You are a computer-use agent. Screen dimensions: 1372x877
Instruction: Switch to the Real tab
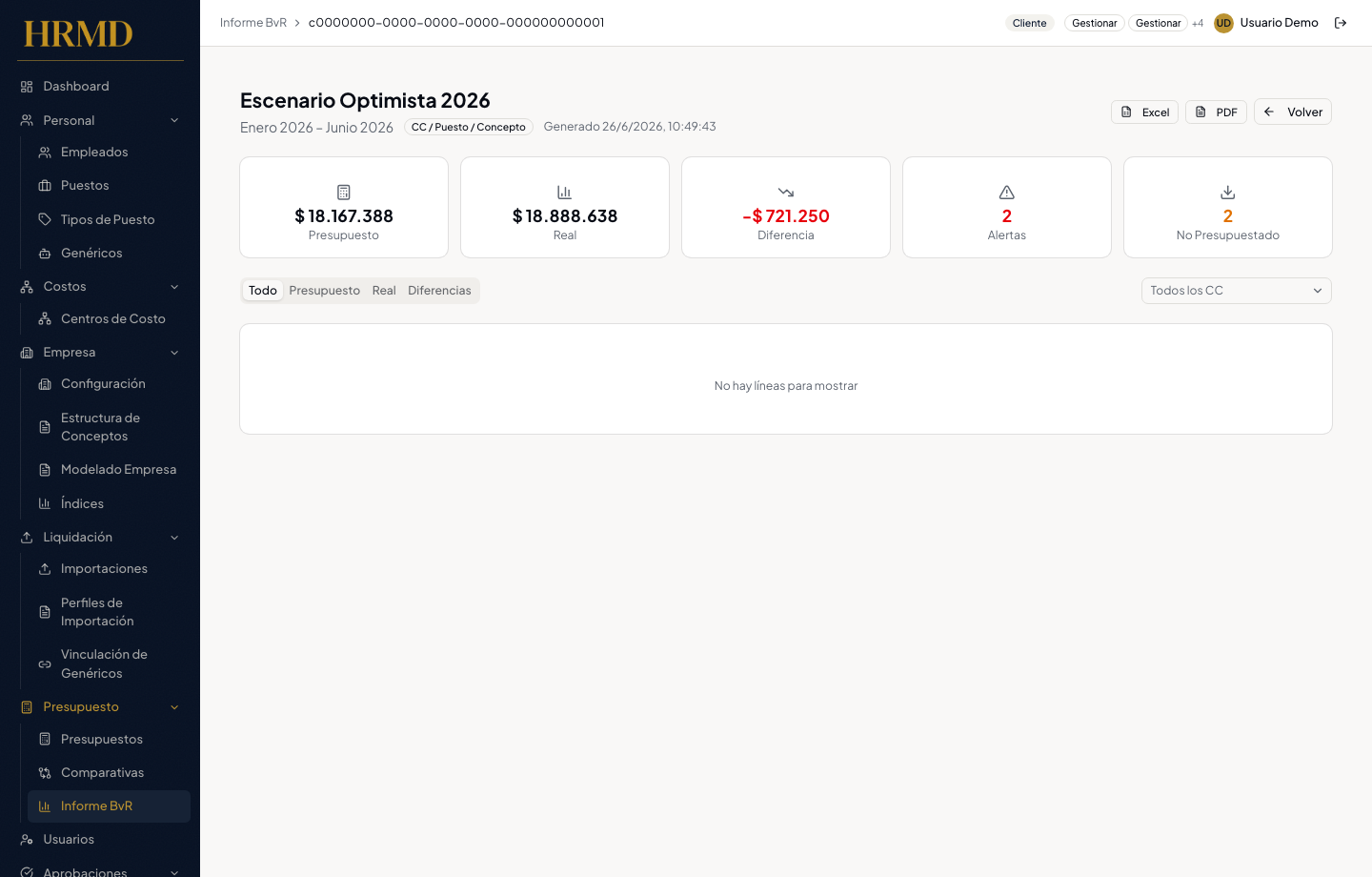coord(384,291)
